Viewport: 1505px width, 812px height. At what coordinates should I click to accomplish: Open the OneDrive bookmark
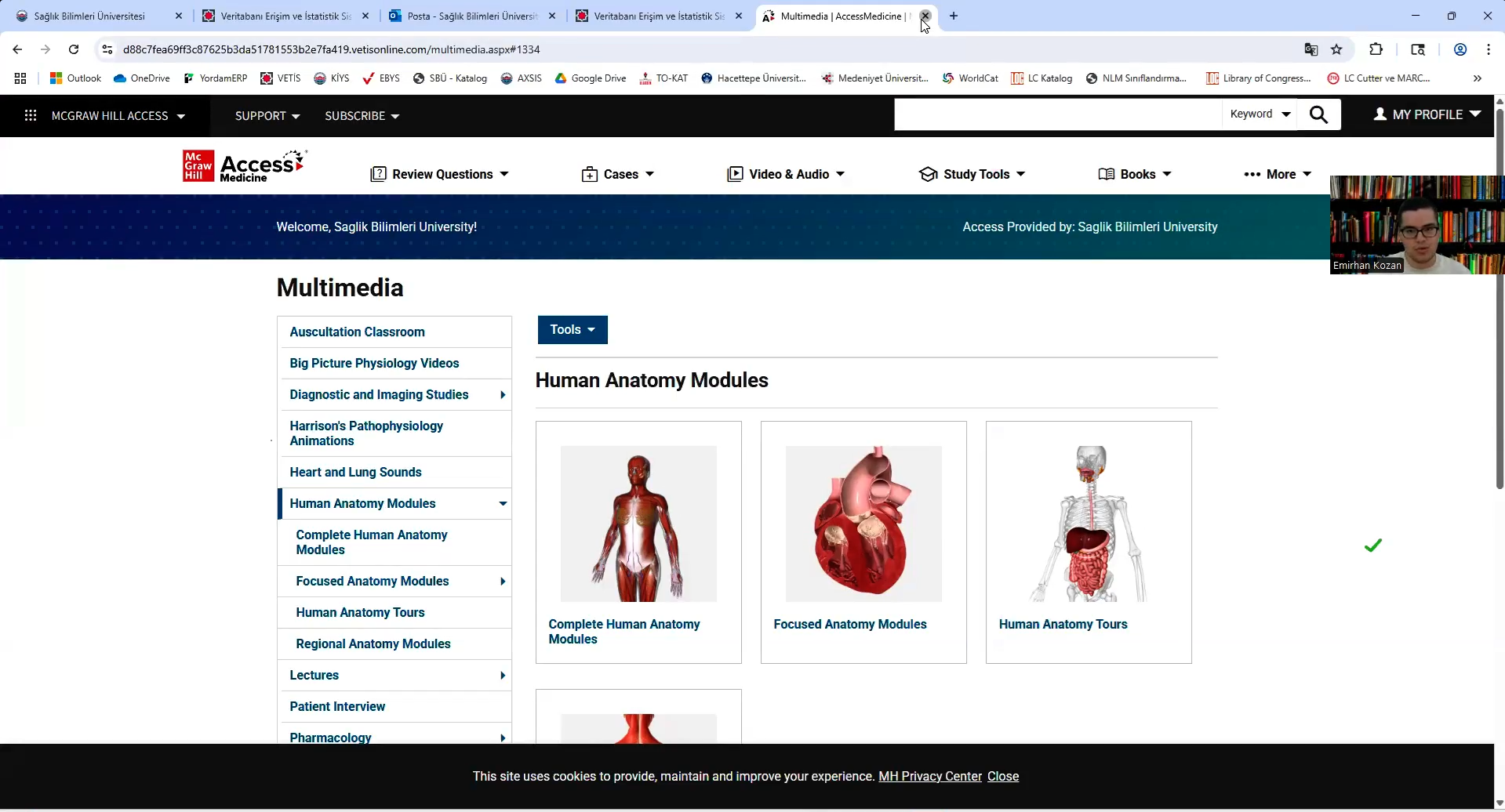click(x=142, y=78)
